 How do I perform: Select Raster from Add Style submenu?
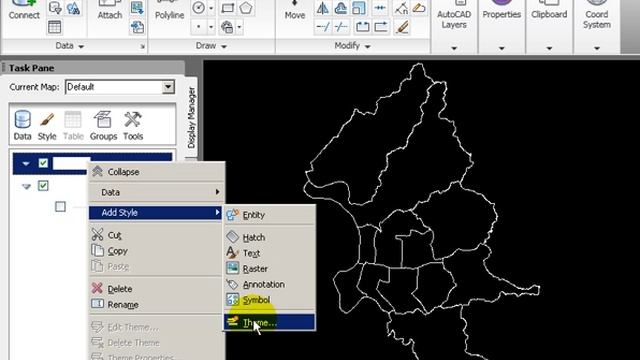269,269
